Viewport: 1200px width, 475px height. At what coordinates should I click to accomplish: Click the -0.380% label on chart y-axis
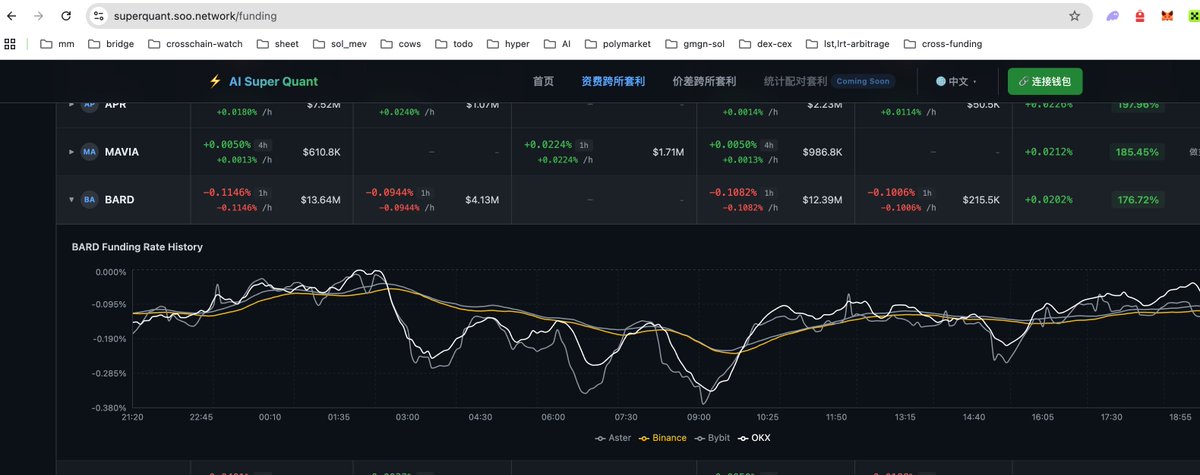[x=110, y=407]
